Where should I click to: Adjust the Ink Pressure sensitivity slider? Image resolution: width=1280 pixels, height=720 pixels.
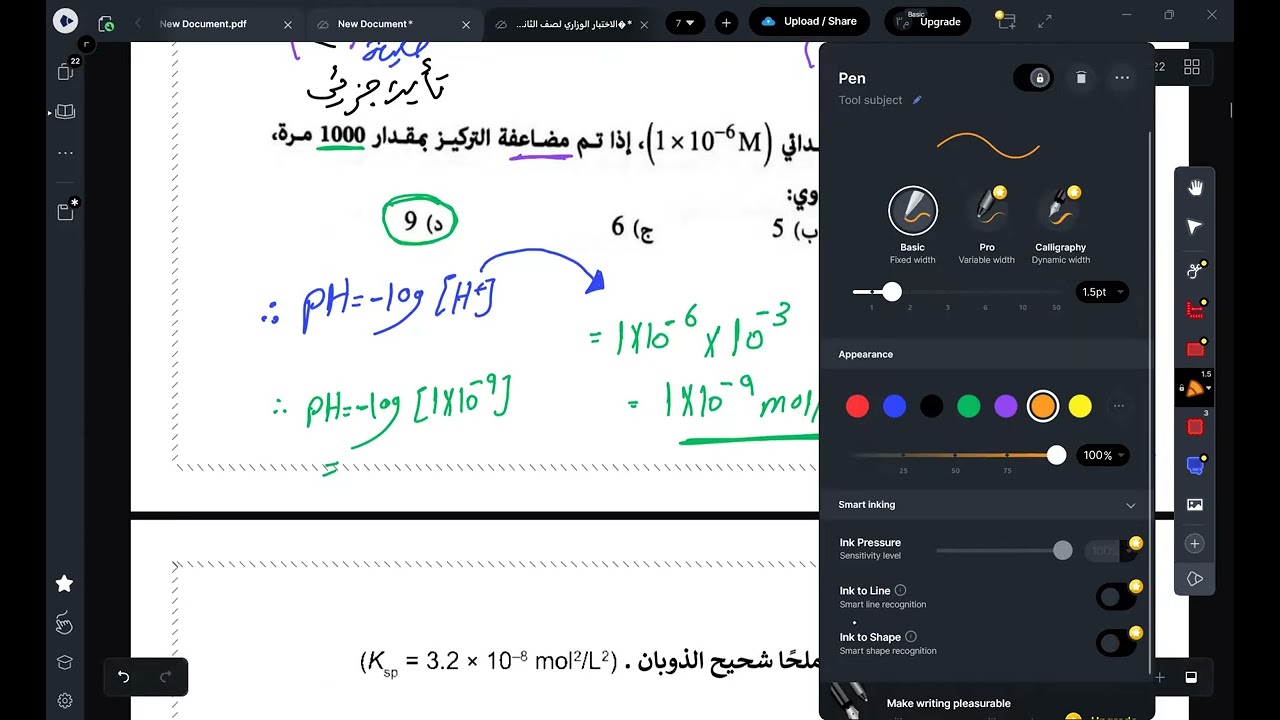pyautogui.click(x=1062, y=550)
